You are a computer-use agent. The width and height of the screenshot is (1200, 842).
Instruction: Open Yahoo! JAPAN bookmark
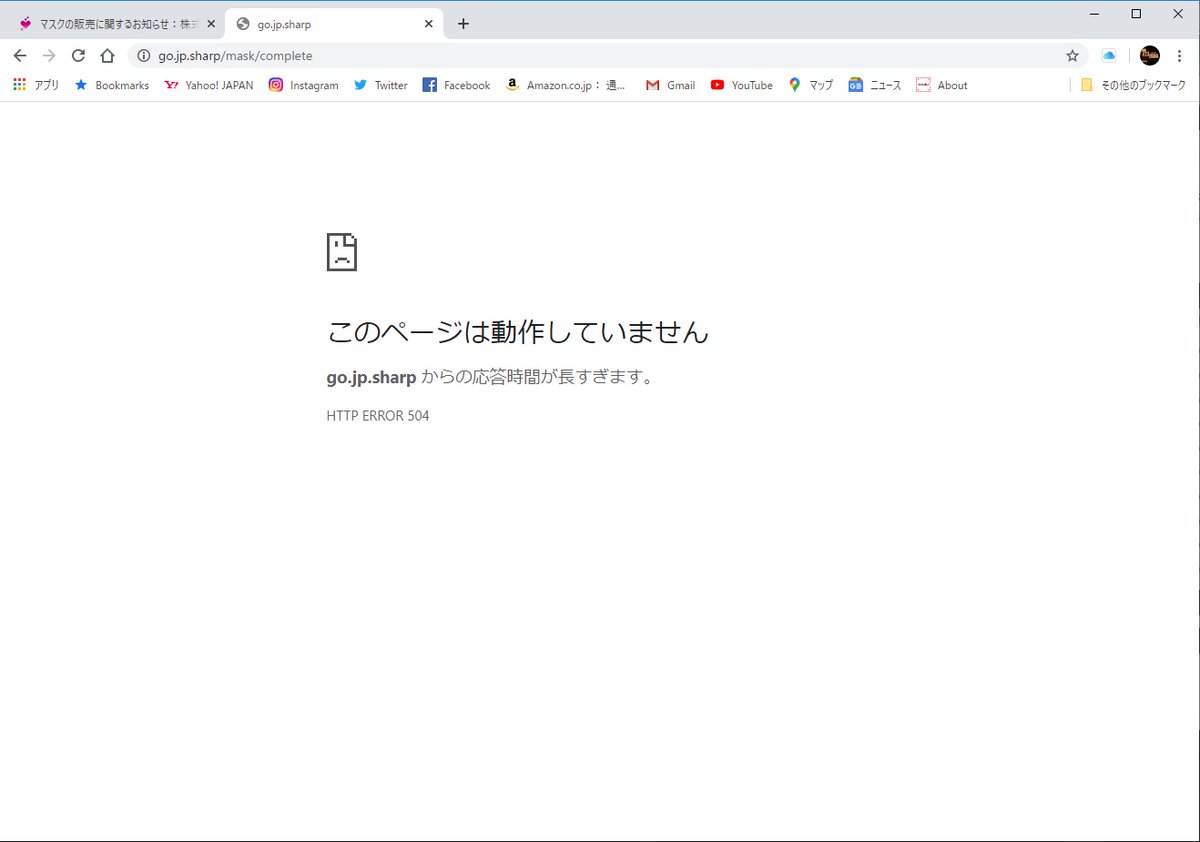(209, 85)
